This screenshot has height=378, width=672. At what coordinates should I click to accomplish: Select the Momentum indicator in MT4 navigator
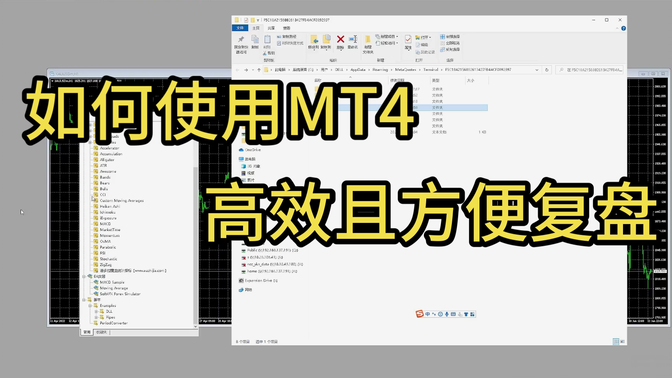[106, 236]
